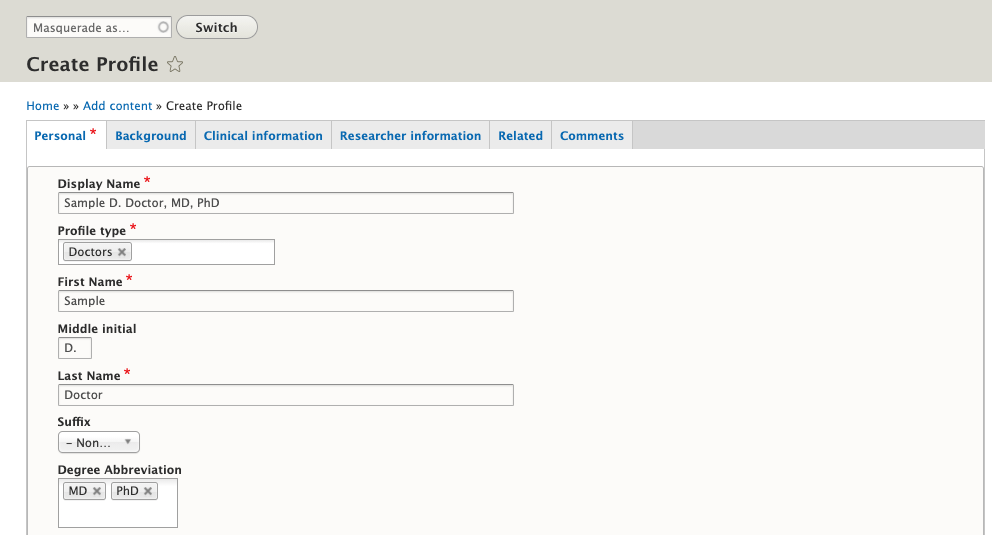Remove the MD degree abbreviation tag

coord(97,491)
